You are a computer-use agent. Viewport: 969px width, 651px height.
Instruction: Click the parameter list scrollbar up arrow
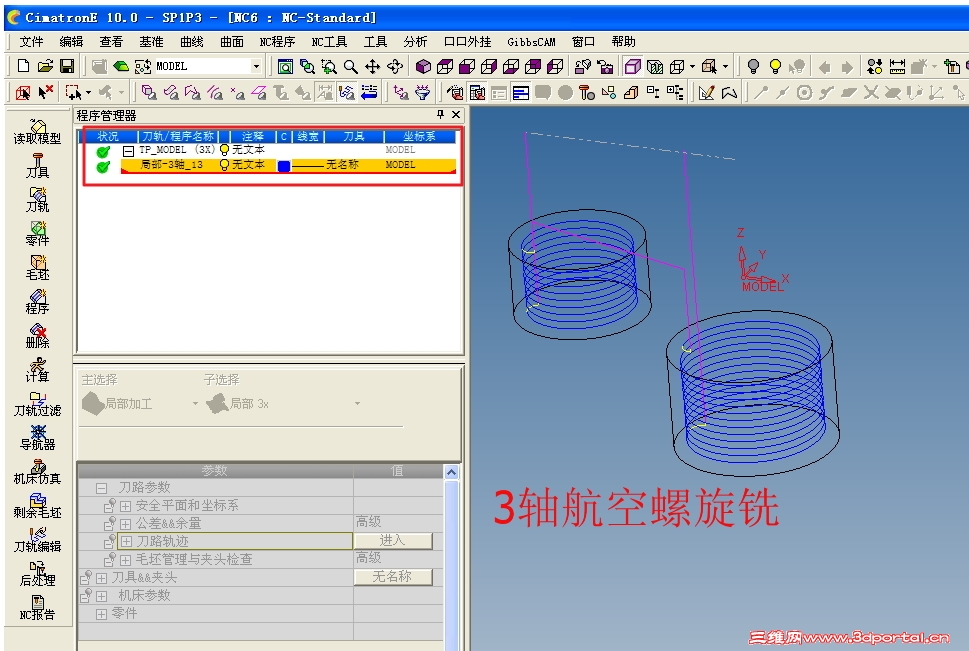click(452, 472)
